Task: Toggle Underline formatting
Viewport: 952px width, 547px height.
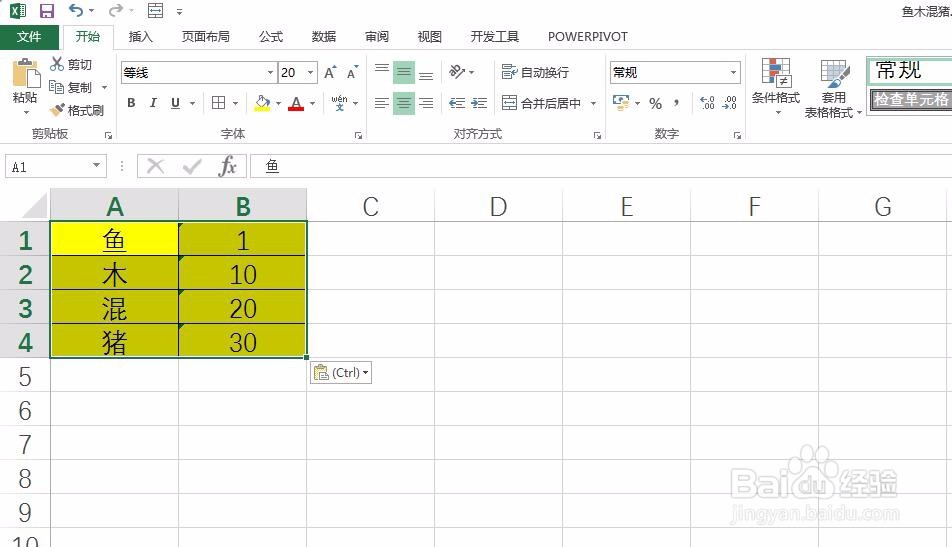Action: tap(175, 103)
